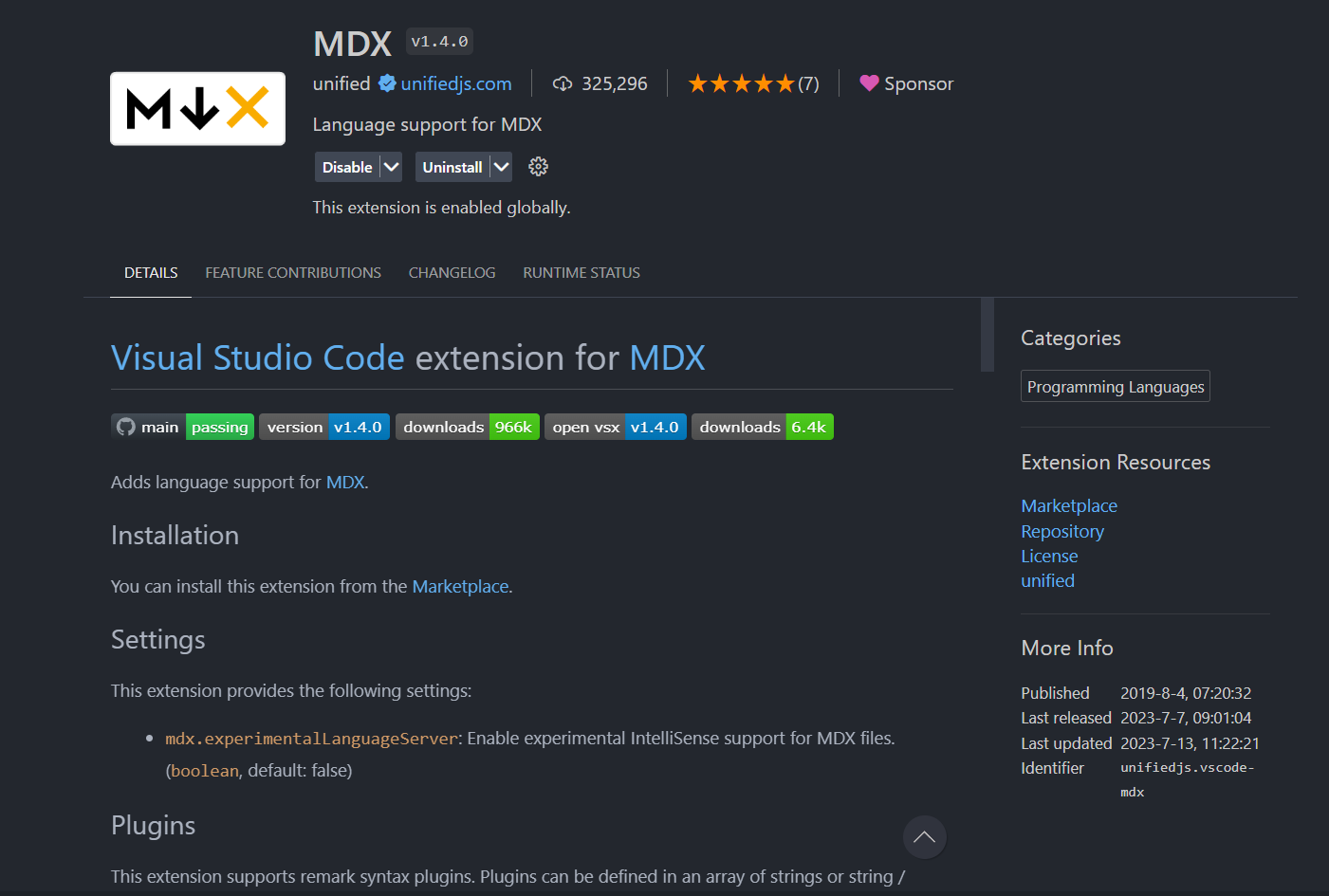Click the GitHub main passing badge

tap(182, 427)
